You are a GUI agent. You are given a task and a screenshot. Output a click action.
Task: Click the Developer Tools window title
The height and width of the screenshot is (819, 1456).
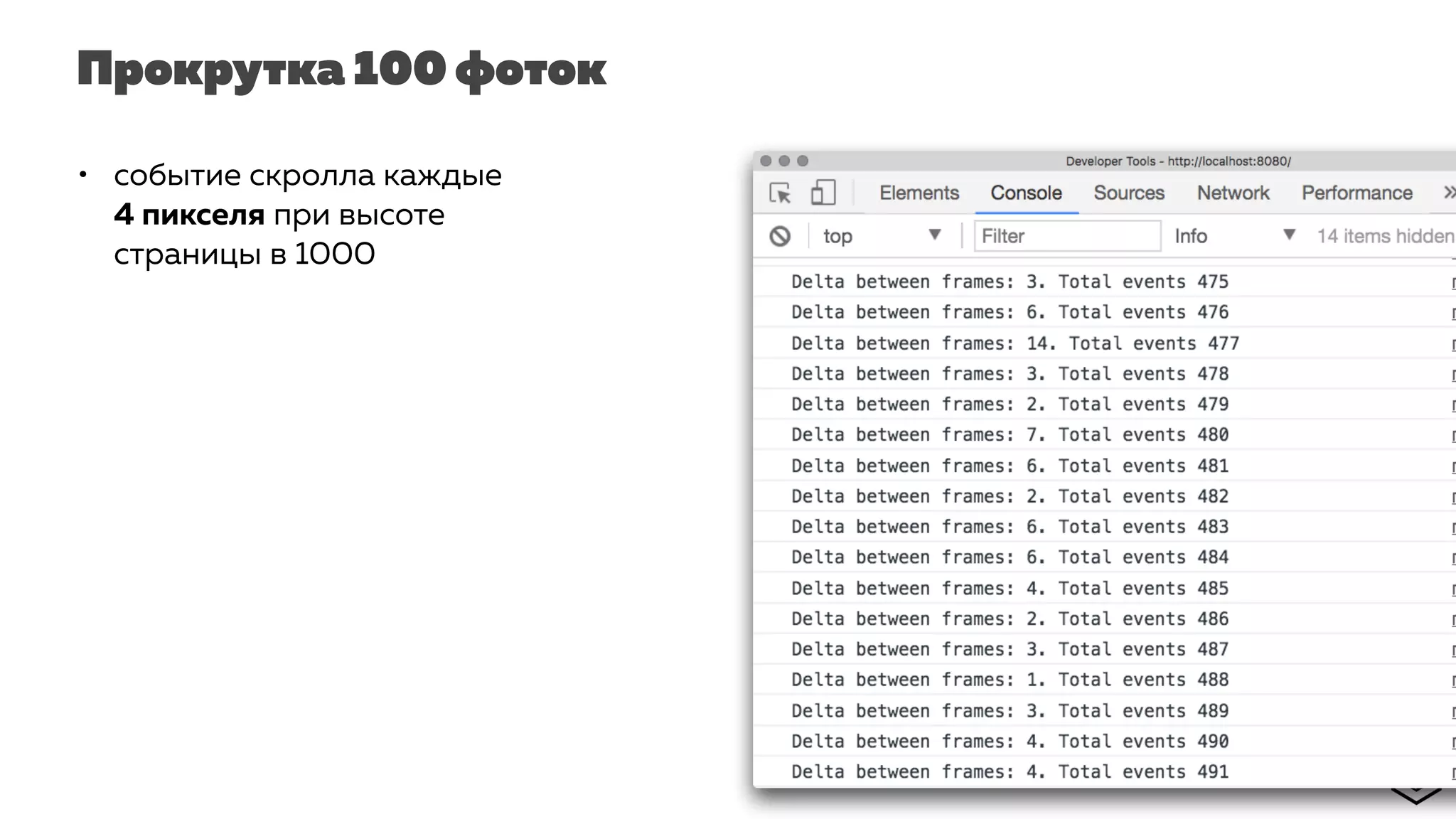pos(1178,161)
